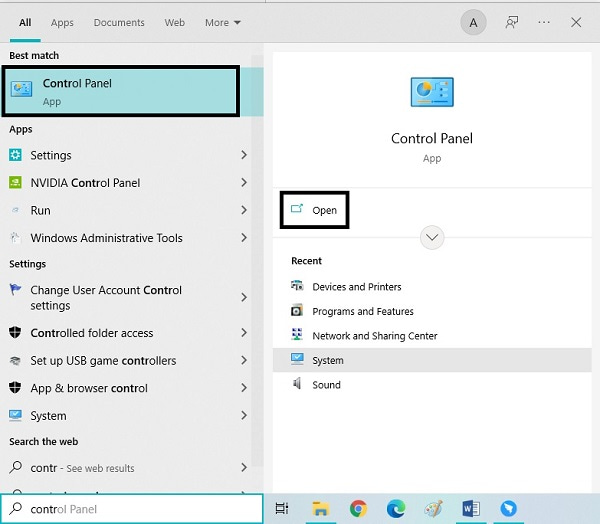Open the More filter dropdown
This screenshot has height=524, width=600.
point(223,23)
